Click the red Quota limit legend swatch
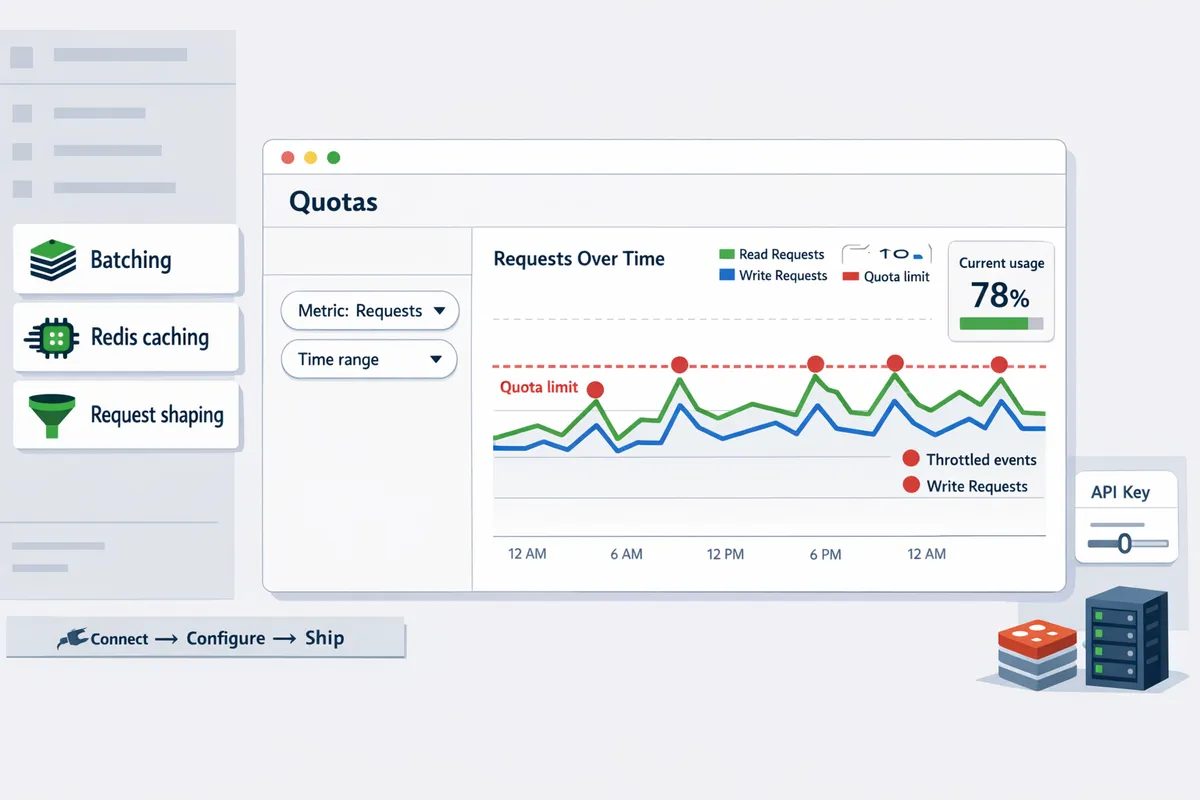 851,276
